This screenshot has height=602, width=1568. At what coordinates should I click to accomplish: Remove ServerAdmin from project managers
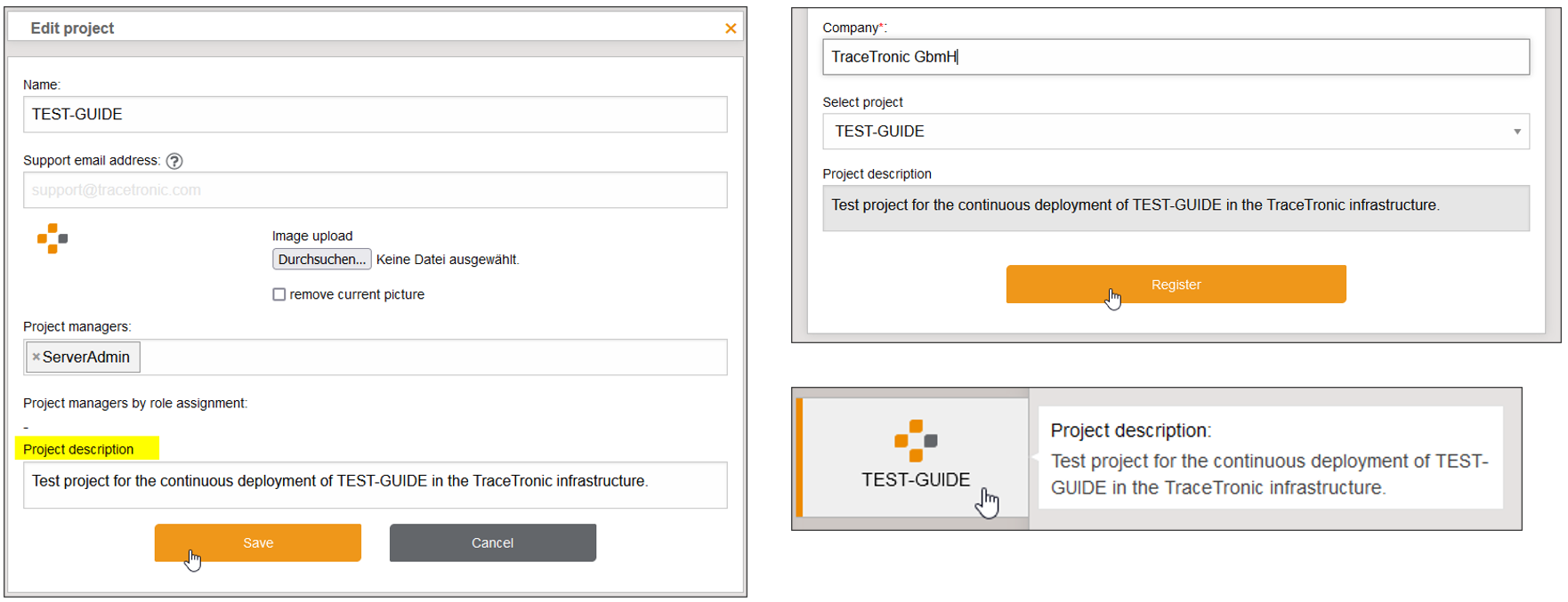tap(36, 357)
